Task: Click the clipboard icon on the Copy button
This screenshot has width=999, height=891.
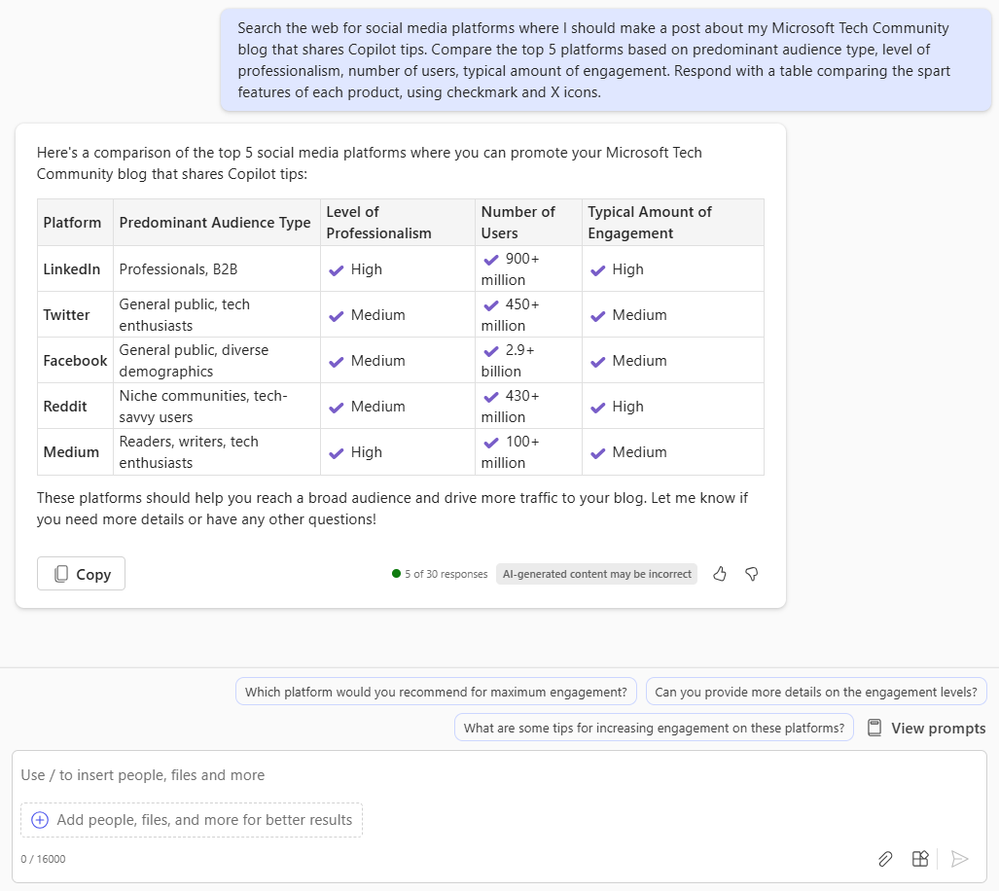Action: (61, 574)
